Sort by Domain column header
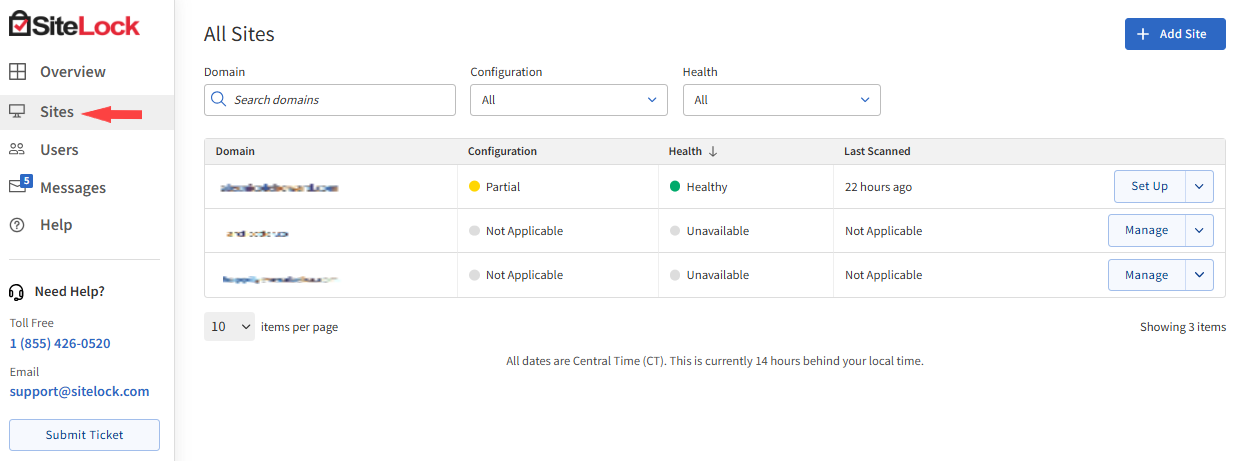 tap(235, 152)
